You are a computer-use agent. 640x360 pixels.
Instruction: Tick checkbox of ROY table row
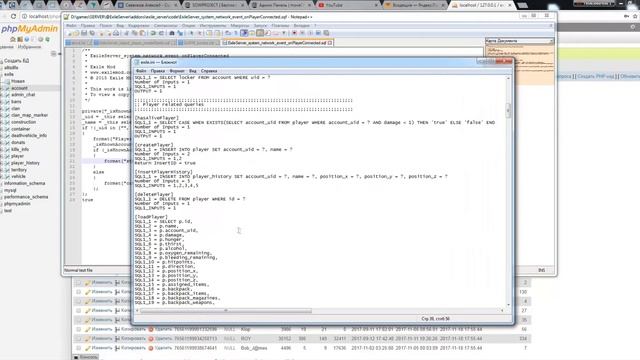tap(78, 338)
